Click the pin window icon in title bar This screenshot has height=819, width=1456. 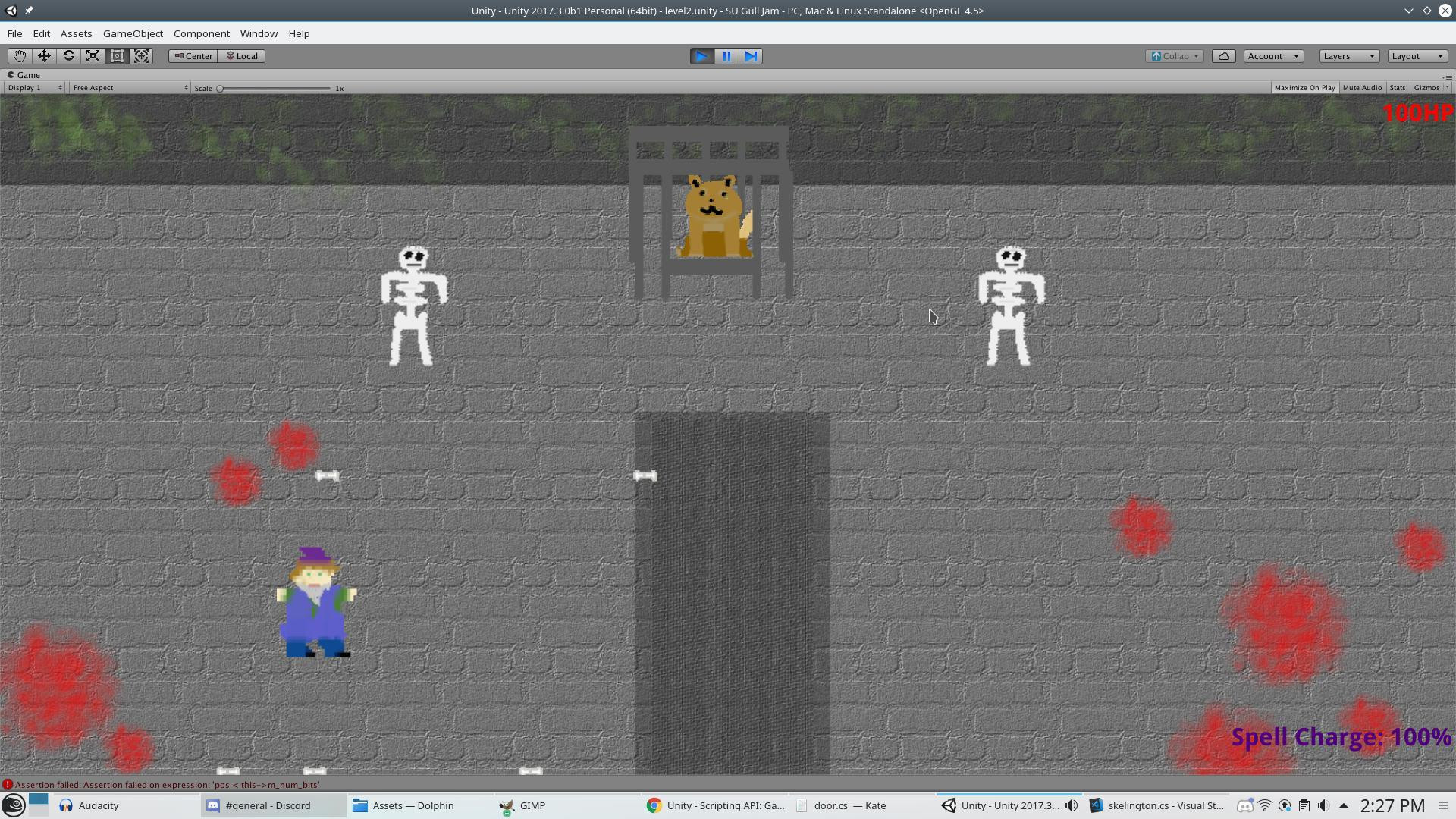tap(29, 11)
